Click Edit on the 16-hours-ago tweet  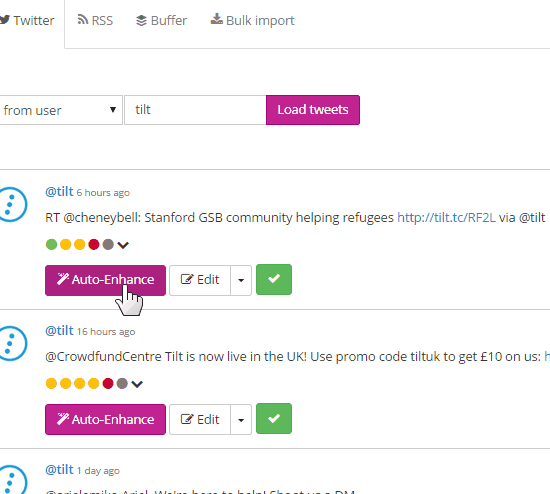pyautogui.click(x=200, y=420)
